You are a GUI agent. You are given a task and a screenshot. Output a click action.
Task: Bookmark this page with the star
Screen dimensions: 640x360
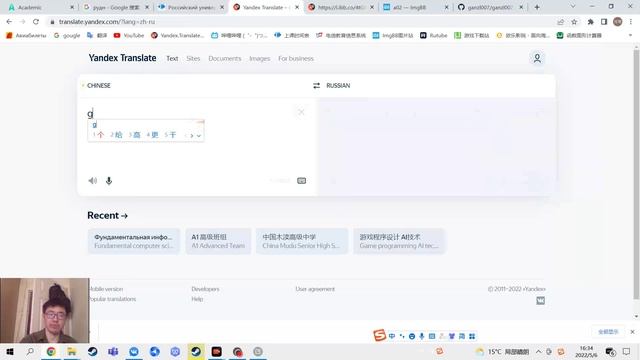pyautogui.click(x=574, y=22)
